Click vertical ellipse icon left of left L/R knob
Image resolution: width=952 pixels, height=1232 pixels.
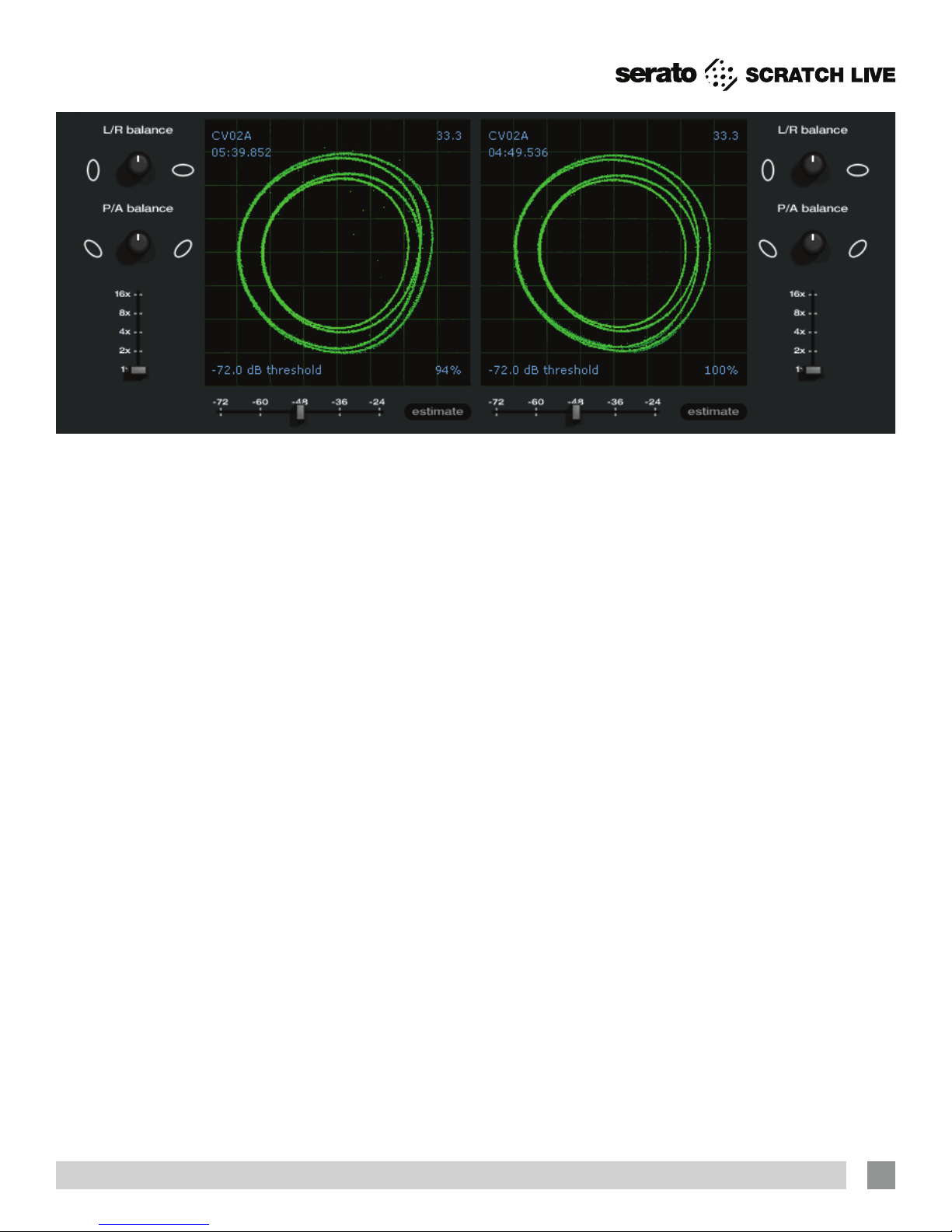pos(93,170)
